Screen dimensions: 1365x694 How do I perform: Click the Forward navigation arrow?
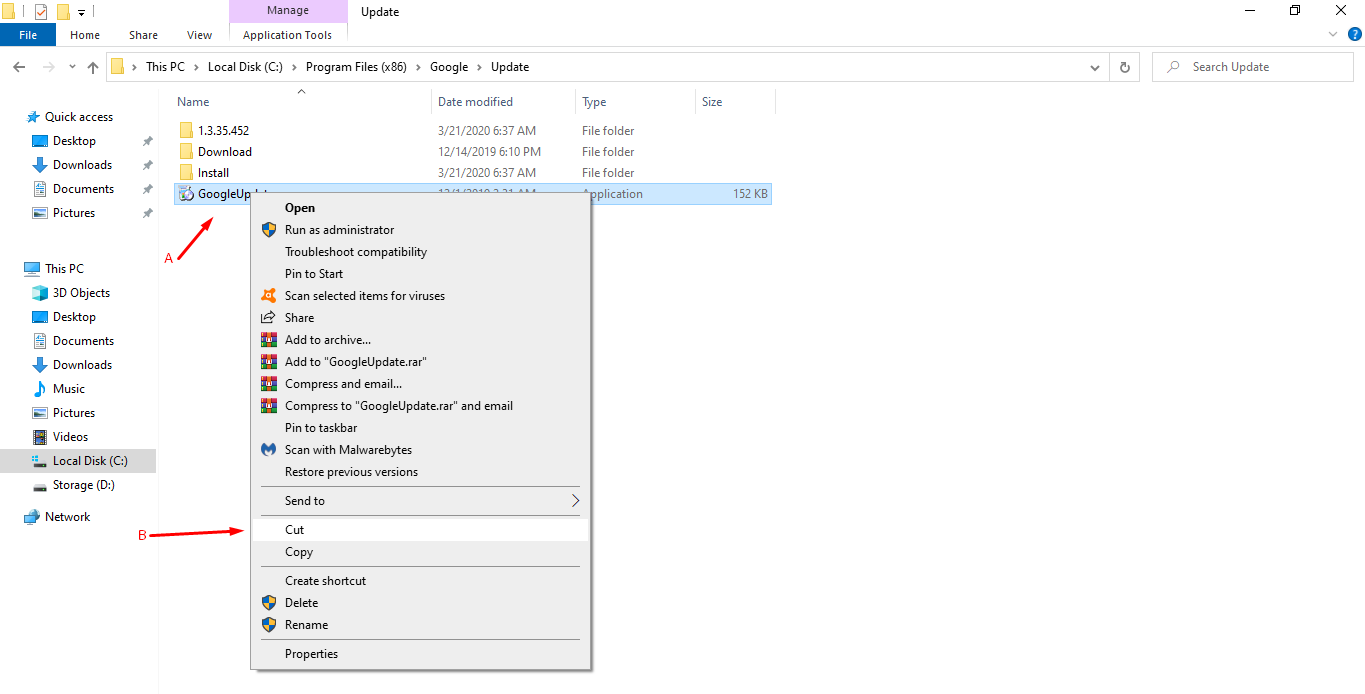[x=48, y=67]
